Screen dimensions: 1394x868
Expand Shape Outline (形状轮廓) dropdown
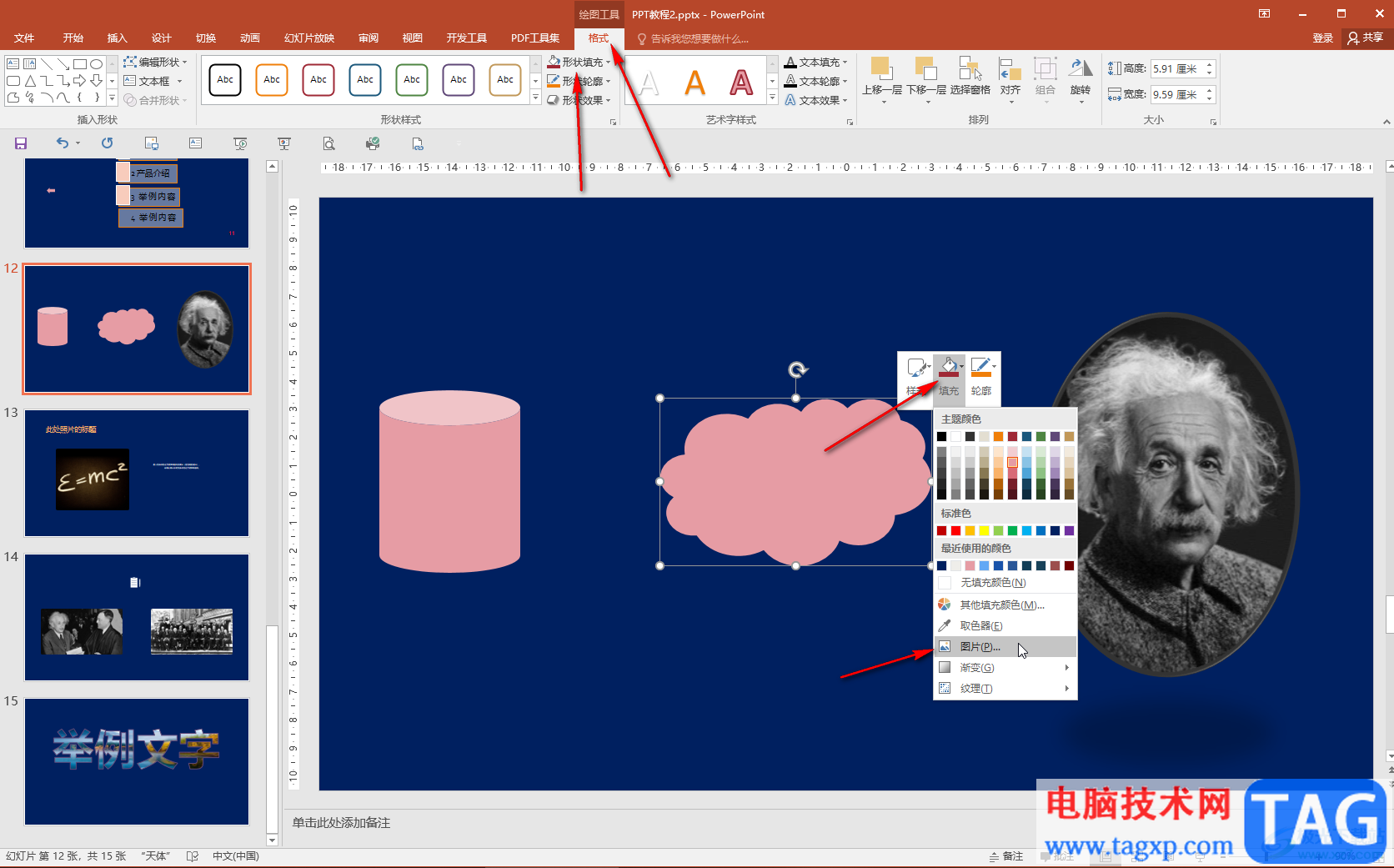608,82
